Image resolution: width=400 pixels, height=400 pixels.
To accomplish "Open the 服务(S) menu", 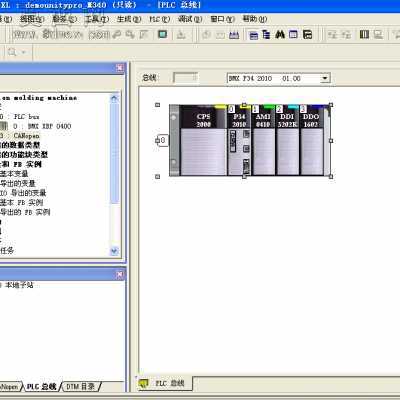I will click(x=64, y=19).
